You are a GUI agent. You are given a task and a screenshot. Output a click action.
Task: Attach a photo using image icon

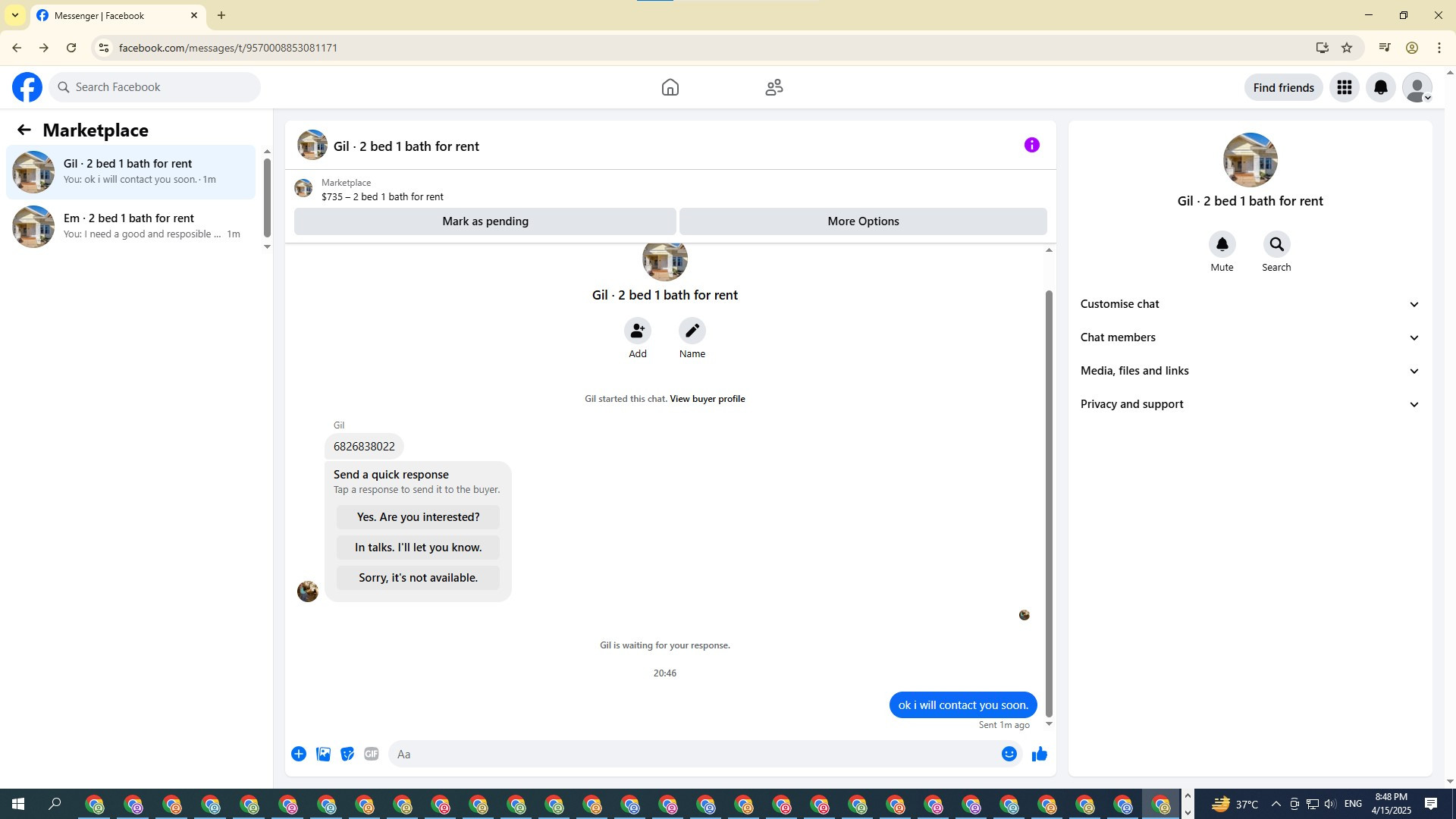[323, 754]
